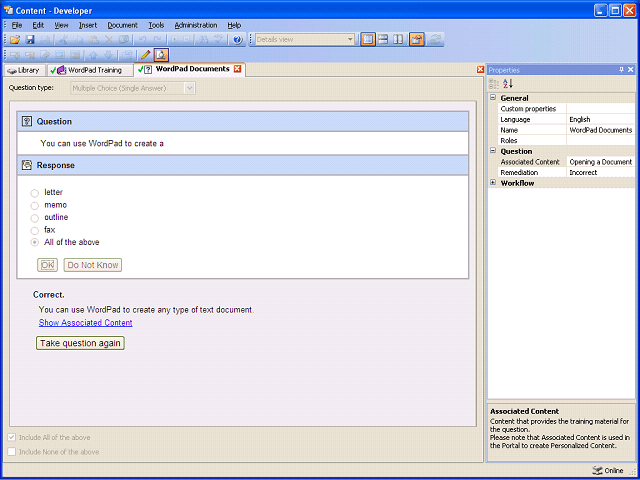The height and width of the screenshot is (480, 640).
Task: Open the File menu
Action: 17,25
